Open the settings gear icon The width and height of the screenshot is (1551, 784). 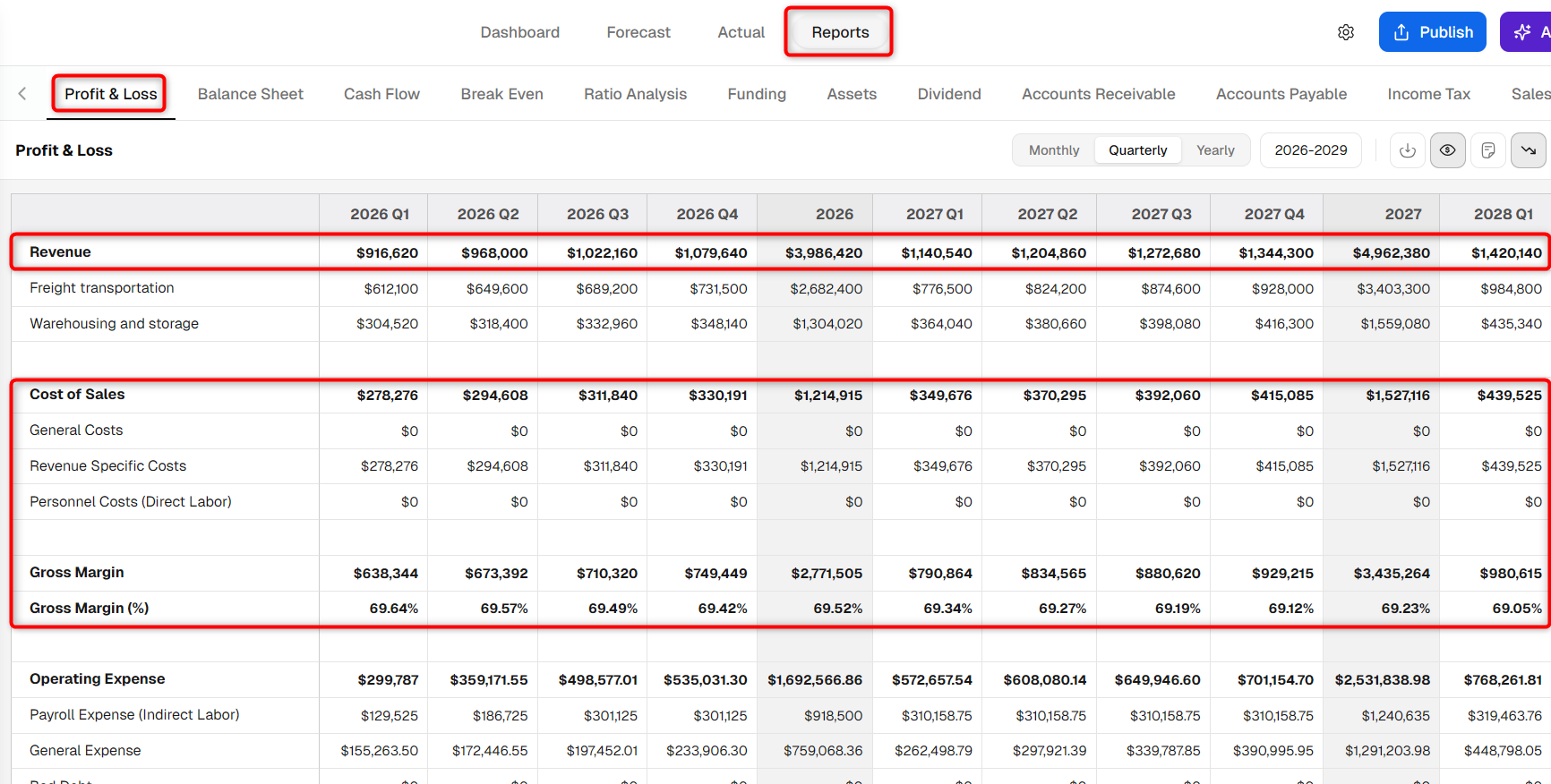click(x=1346, y=32)
